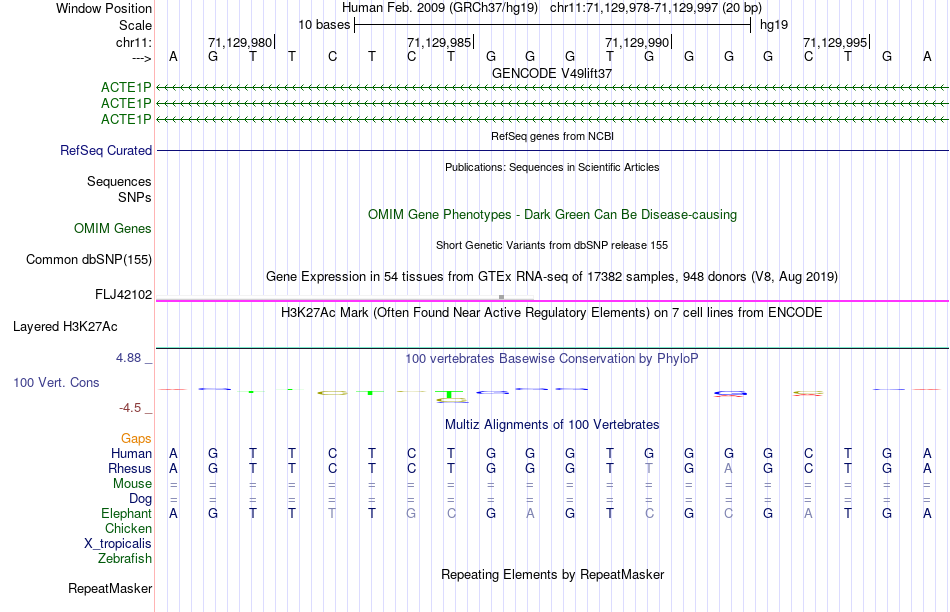Click the chr11: base position label

133,42
